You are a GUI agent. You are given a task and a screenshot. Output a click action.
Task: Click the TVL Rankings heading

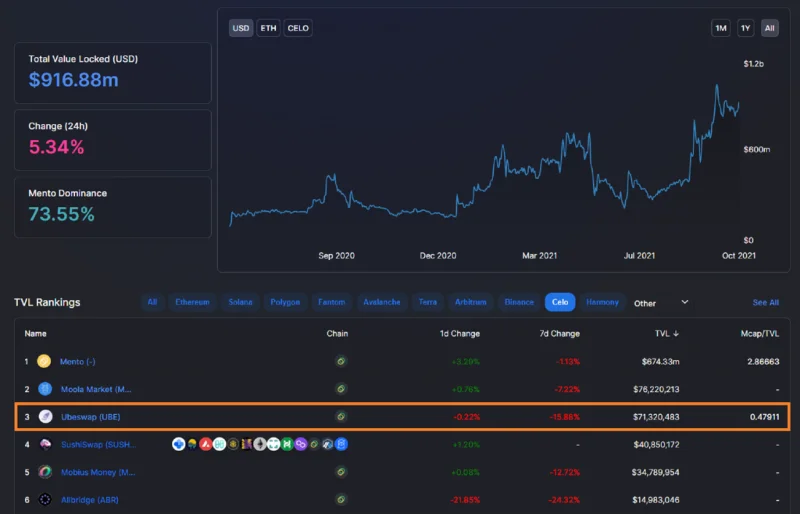click(47, 302)
